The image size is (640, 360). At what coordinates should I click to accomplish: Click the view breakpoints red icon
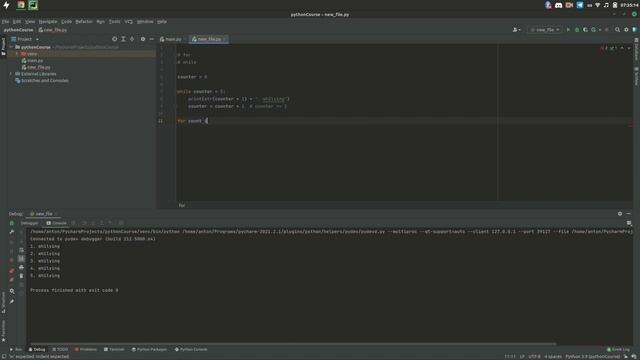tap(11, 271)
